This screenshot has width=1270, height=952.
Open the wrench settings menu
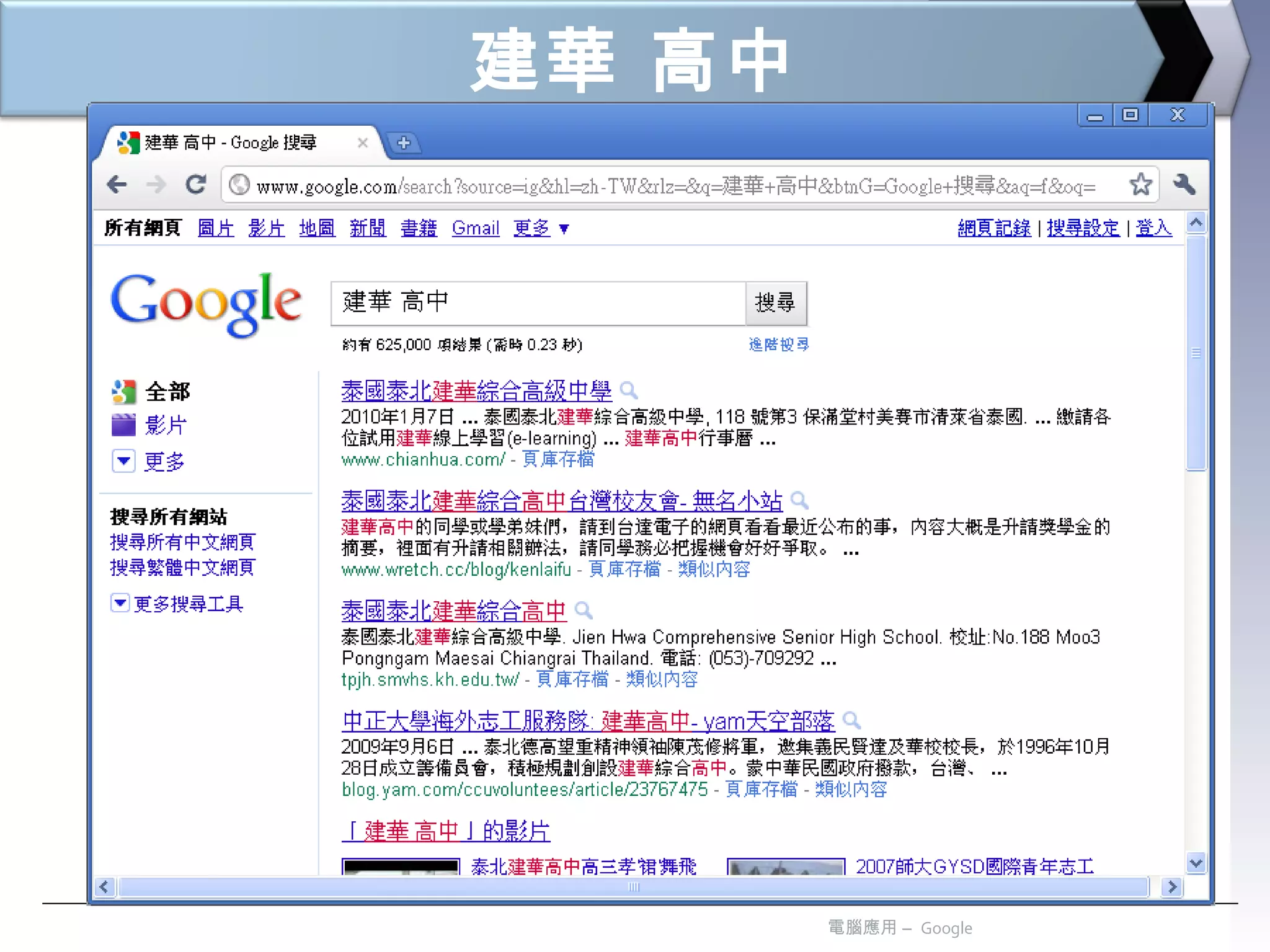(1184, 184)
